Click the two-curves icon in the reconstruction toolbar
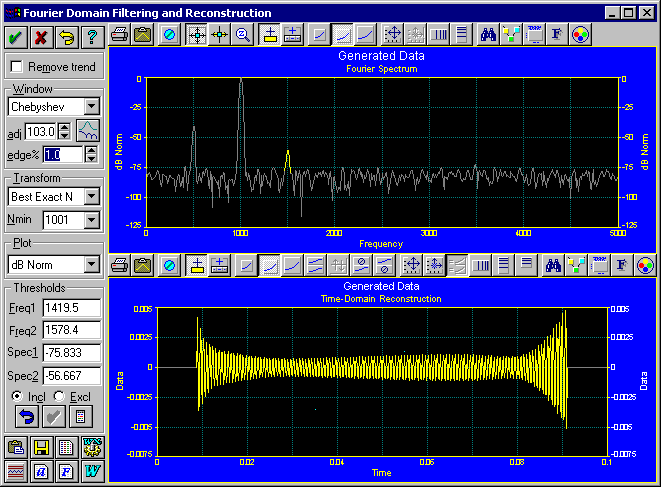Screen dimensions: 661x487 315,266
